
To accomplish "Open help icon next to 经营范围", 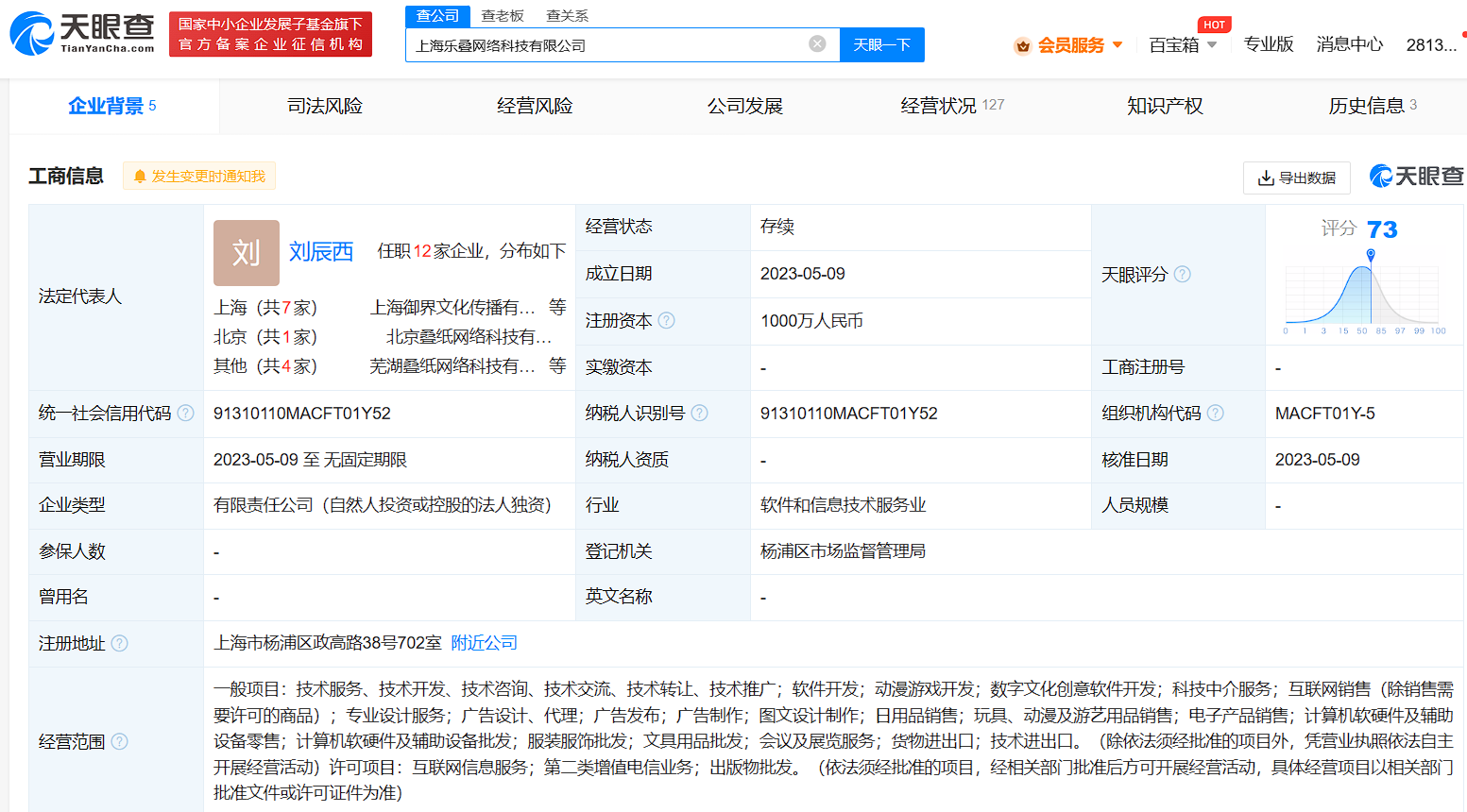I will tap(120, 741).
